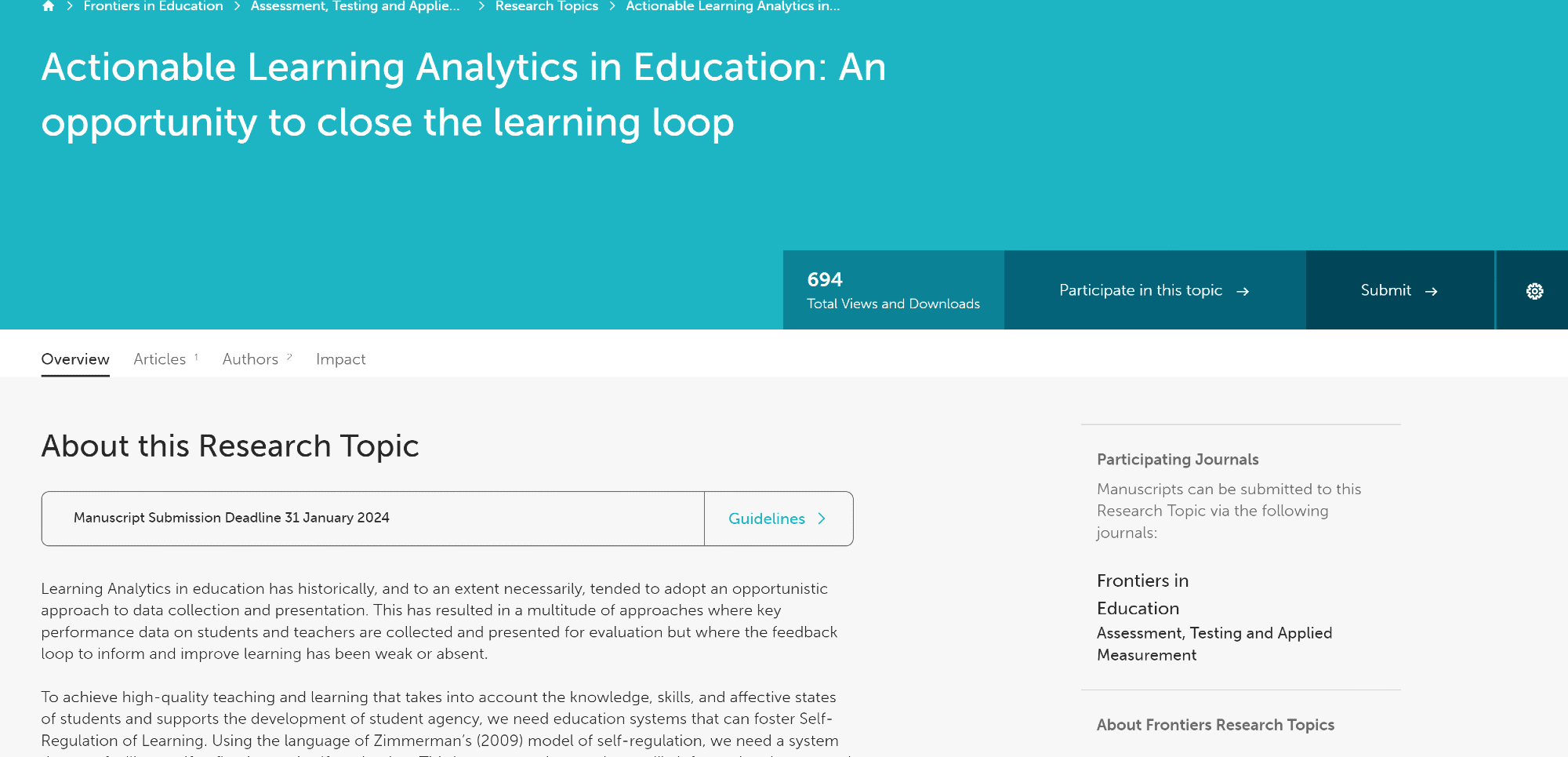Click Participate in this topic button
This screenshot has width=1568, height=757.
click(1141, 290)
